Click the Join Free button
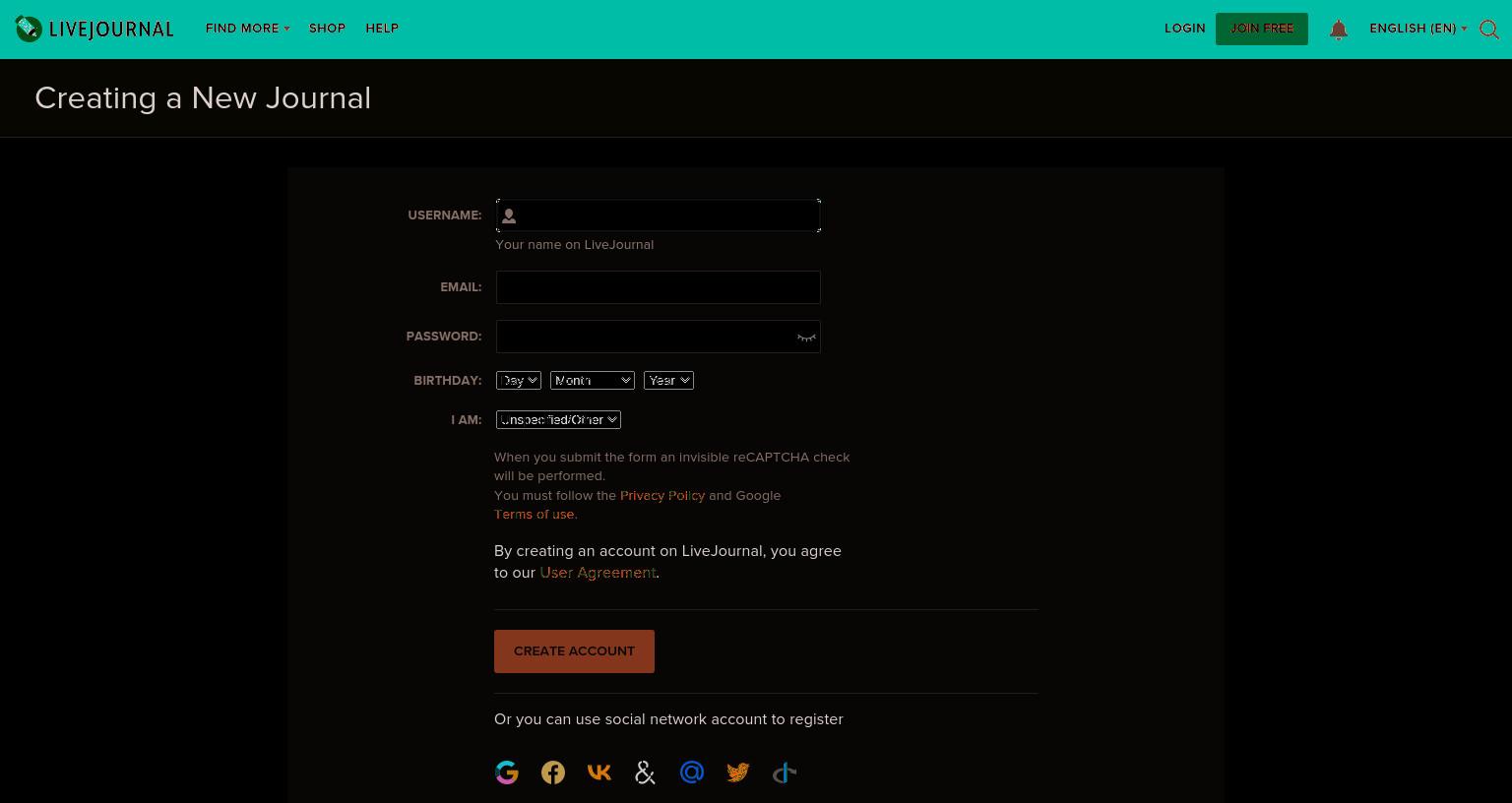 pyautogui.click(x=1262, y=29)
